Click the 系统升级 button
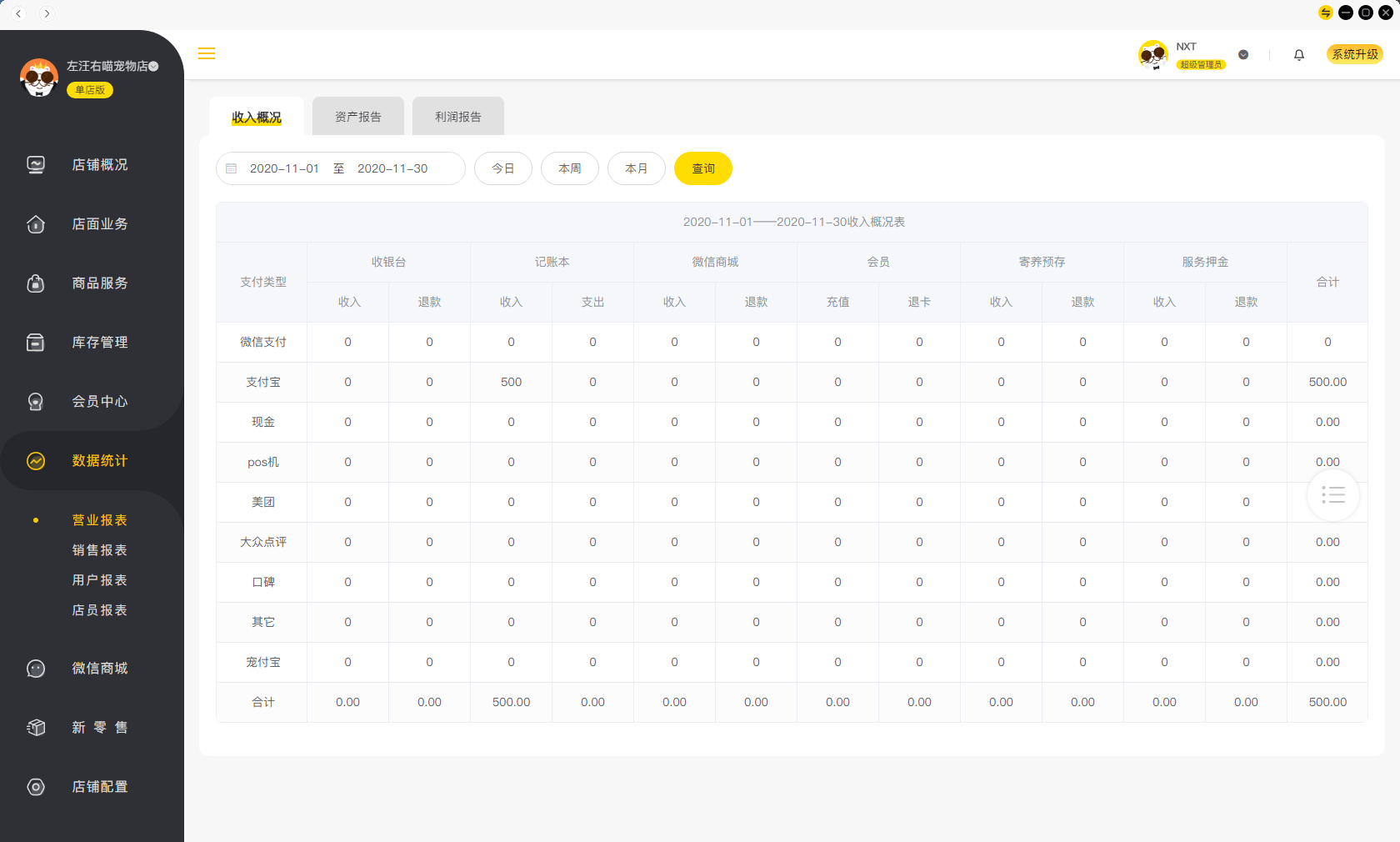This screenshot has width=1400, height=842. click(1354, 54)
